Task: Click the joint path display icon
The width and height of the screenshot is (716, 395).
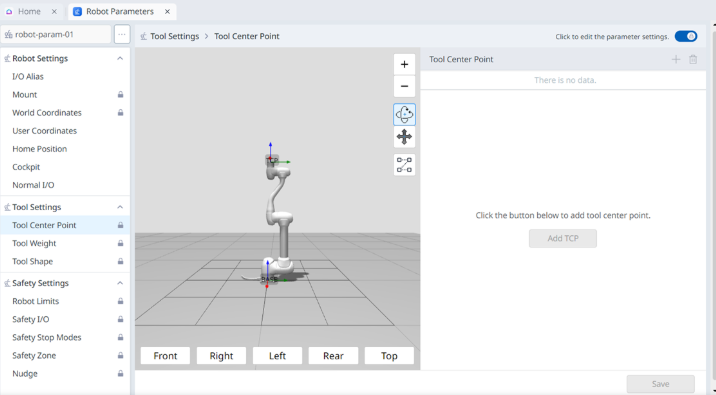Action: [x=404, y=165]
